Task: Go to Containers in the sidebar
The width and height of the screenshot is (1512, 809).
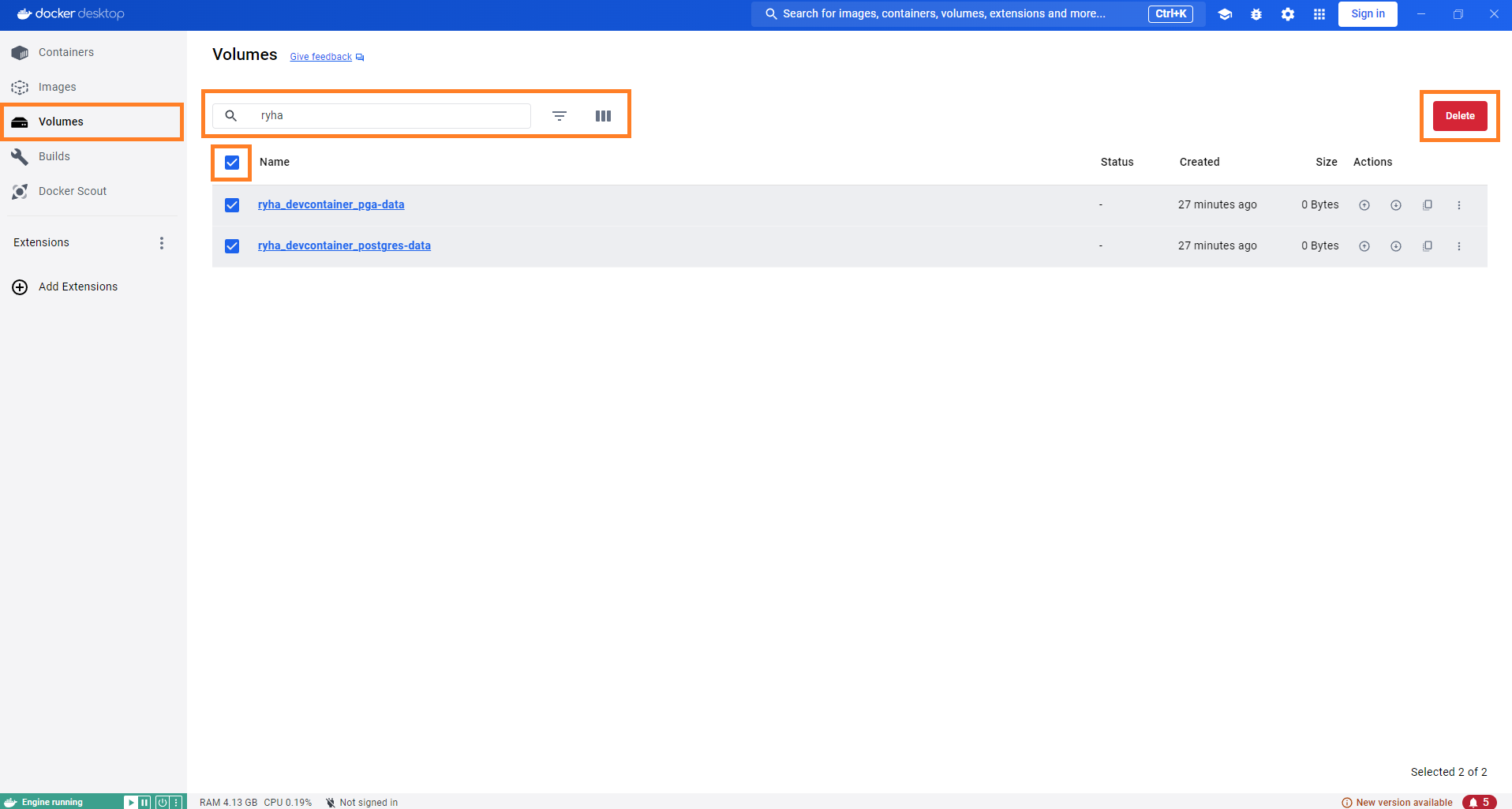Action: [93, 52]
